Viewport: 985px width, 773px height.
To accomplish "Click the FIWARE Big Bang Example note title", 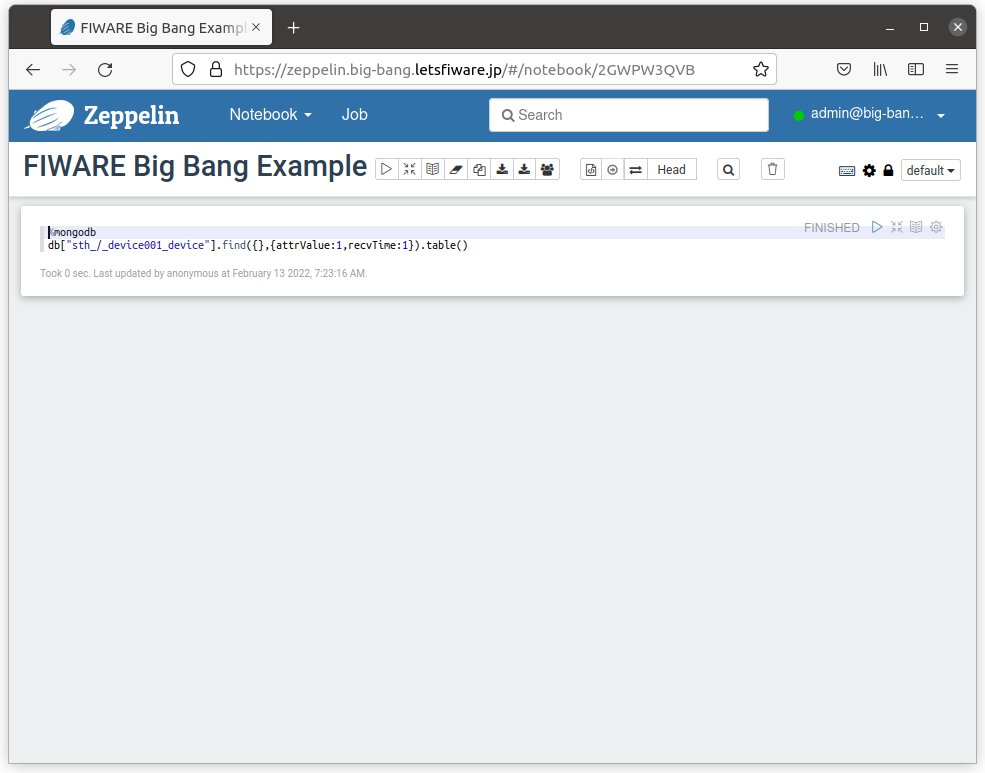I will coord(195,167).
